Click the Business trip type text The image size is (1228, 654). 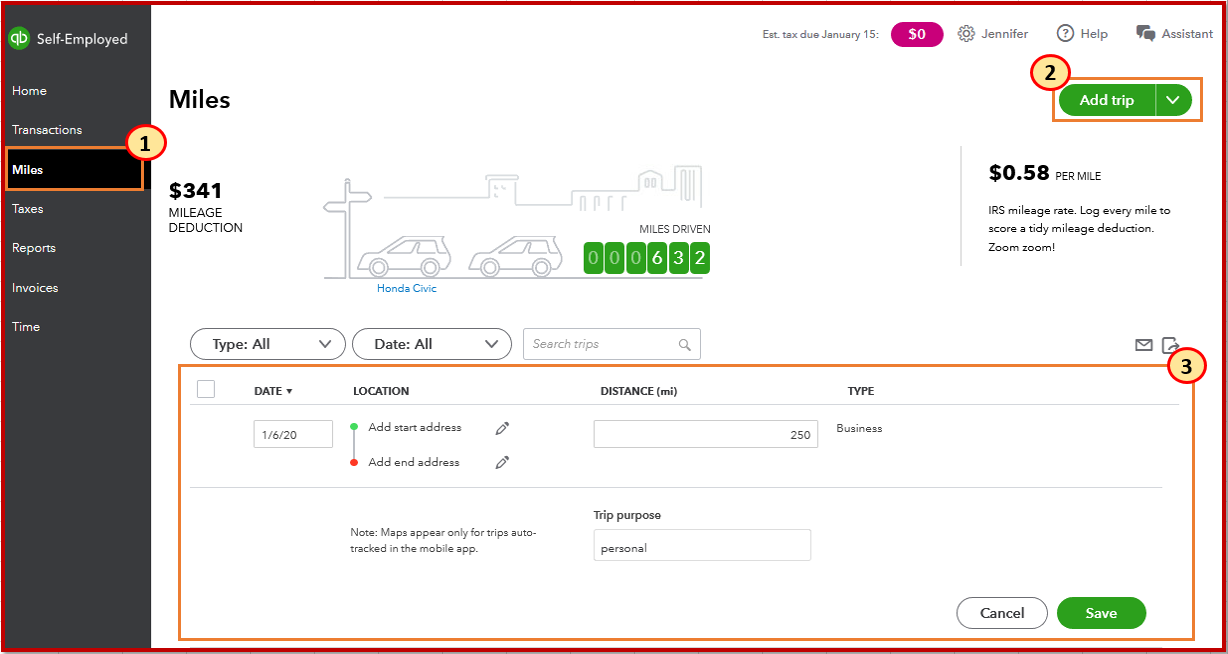point(859,428)
